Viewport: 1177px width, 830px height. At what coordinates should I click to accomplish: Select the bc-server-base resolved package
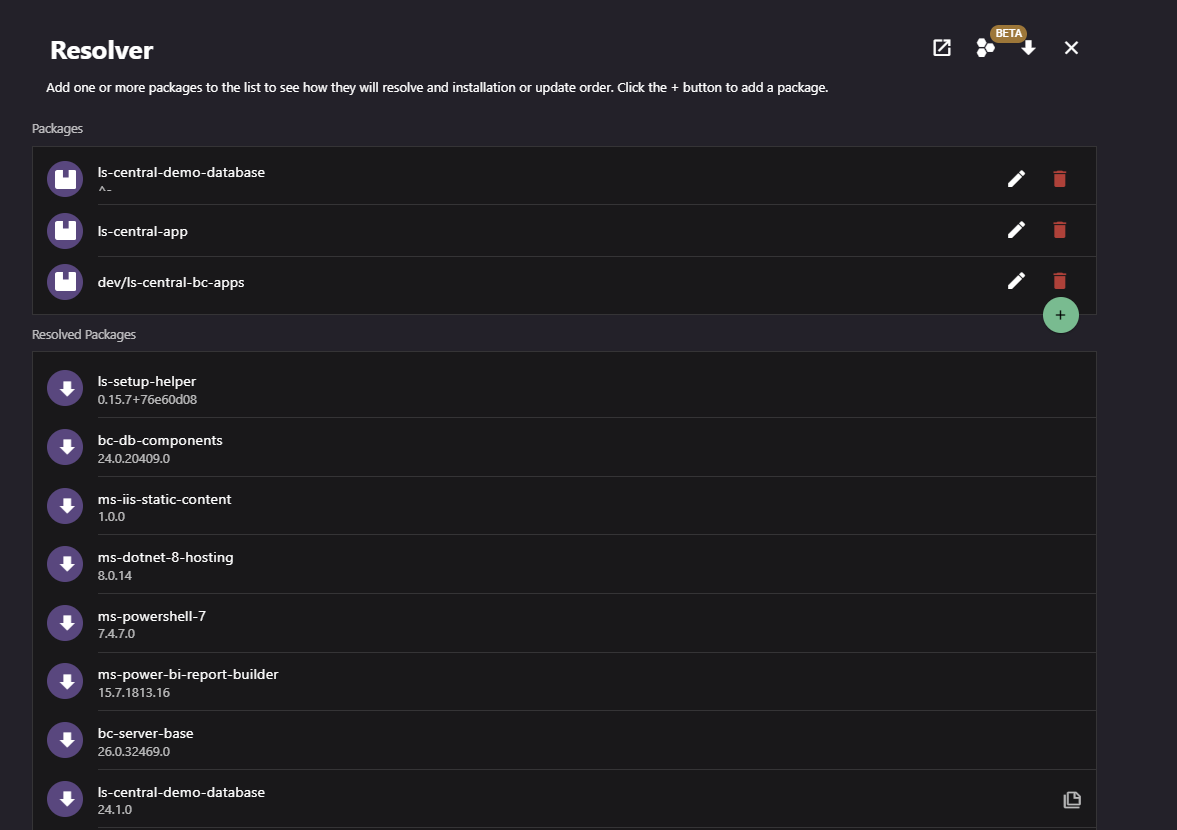564,740
